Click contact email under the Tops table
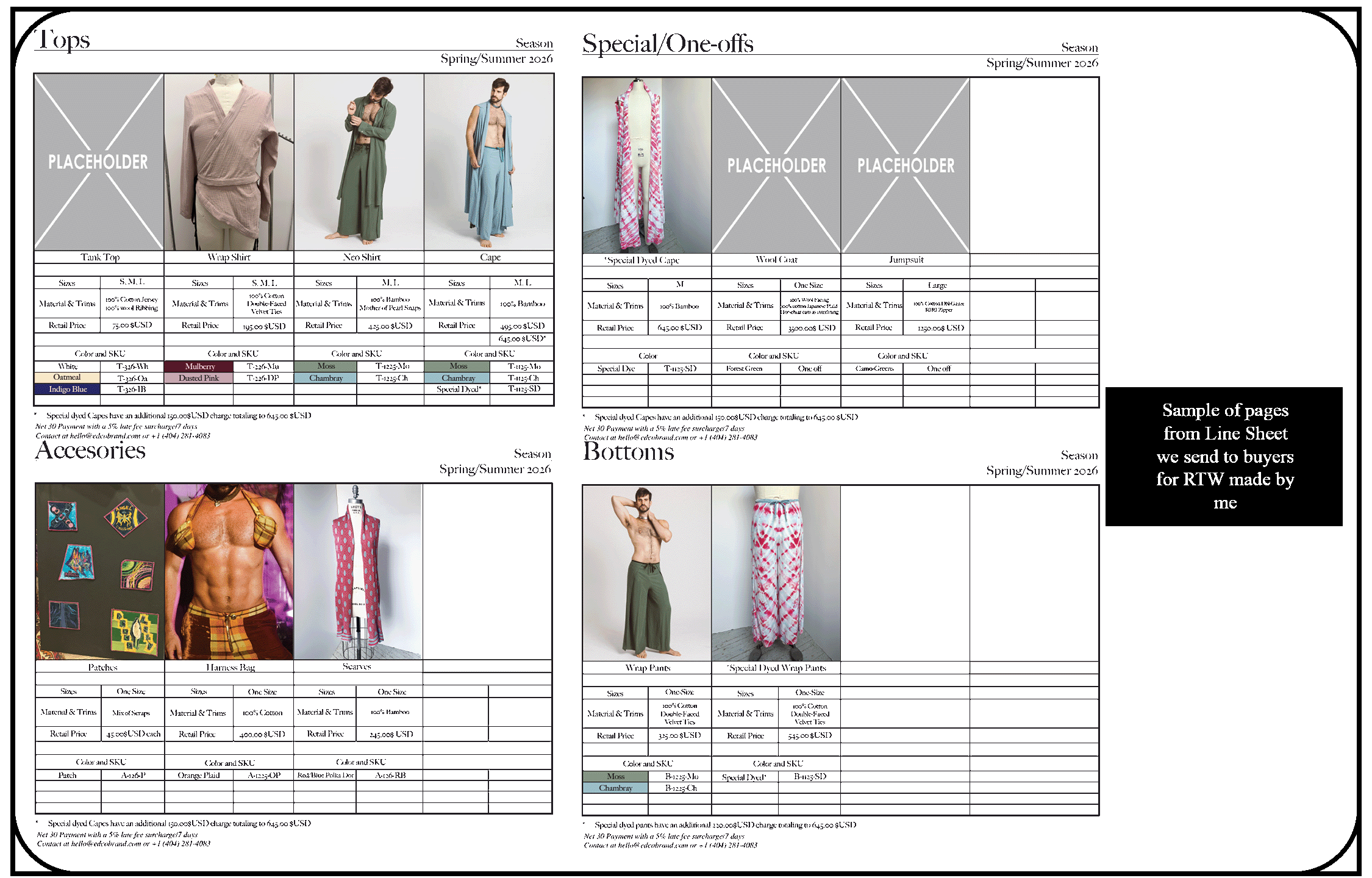The image size is (1372, 878). click(105, 436)
